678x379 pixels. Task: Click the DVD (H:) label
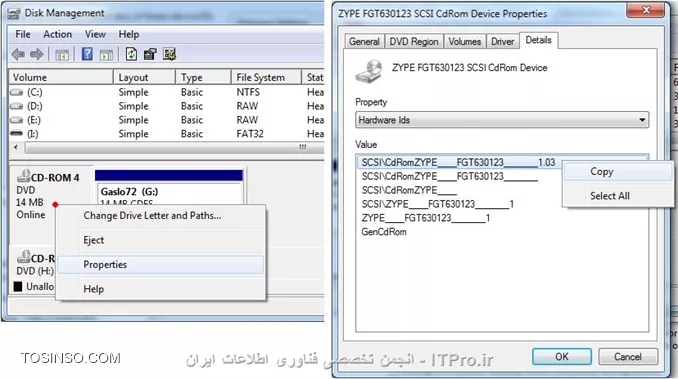(x=35, y=271)
